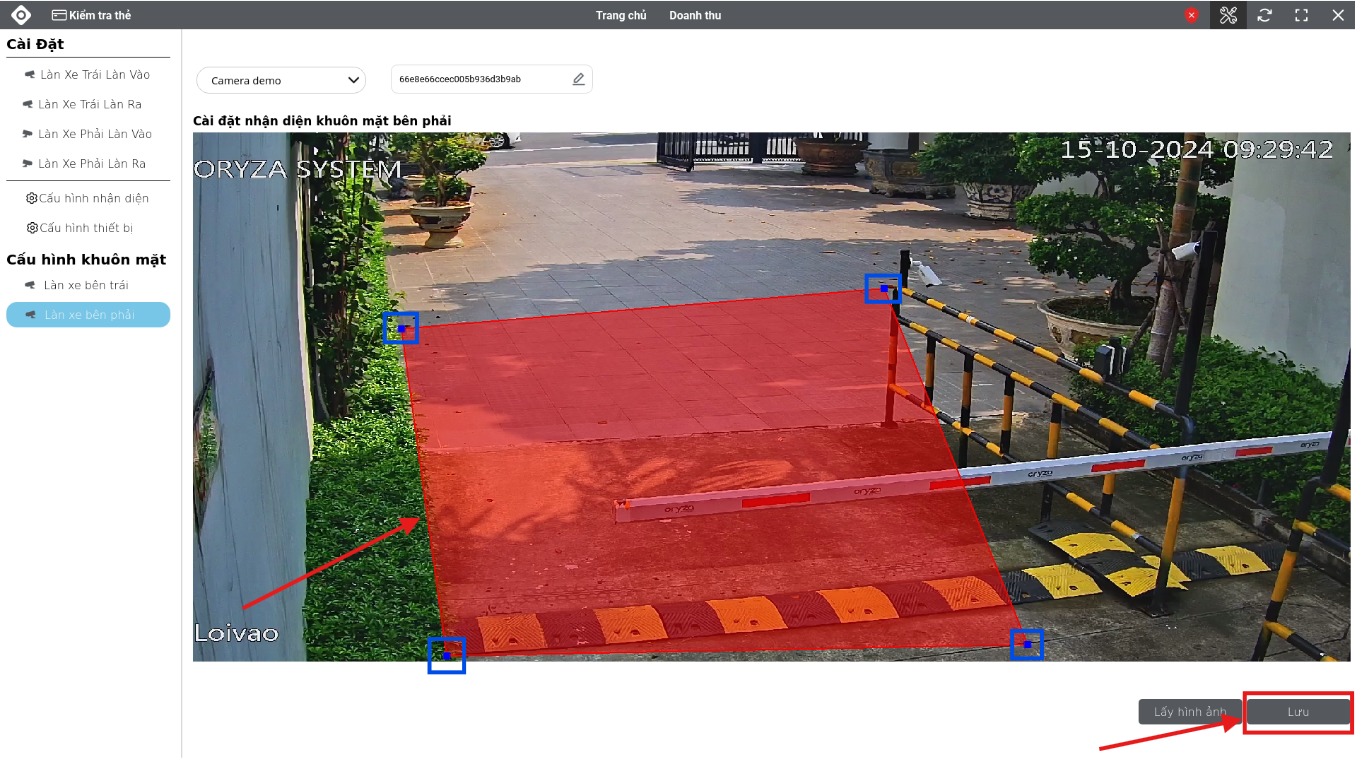Click the refresh arrows icon

pos(1265,15)
